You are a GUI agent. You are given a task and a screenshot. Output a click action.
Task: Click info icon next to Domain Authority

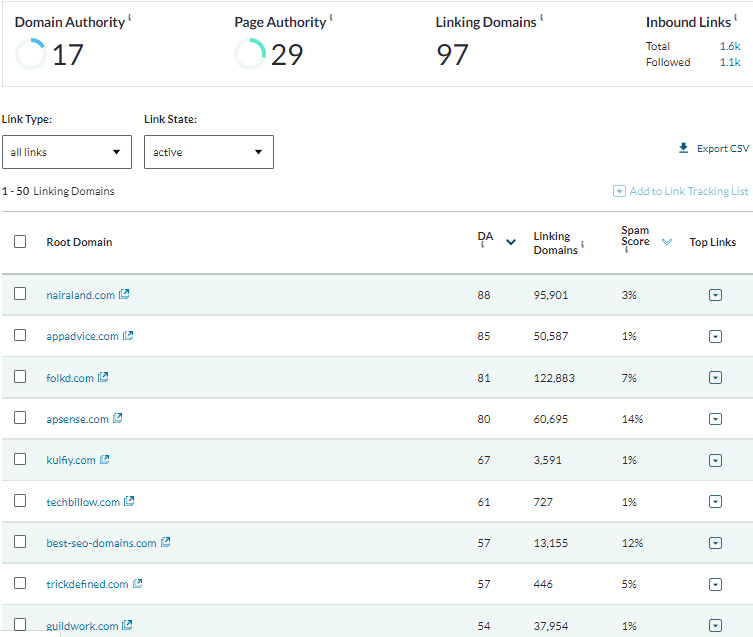130,18
